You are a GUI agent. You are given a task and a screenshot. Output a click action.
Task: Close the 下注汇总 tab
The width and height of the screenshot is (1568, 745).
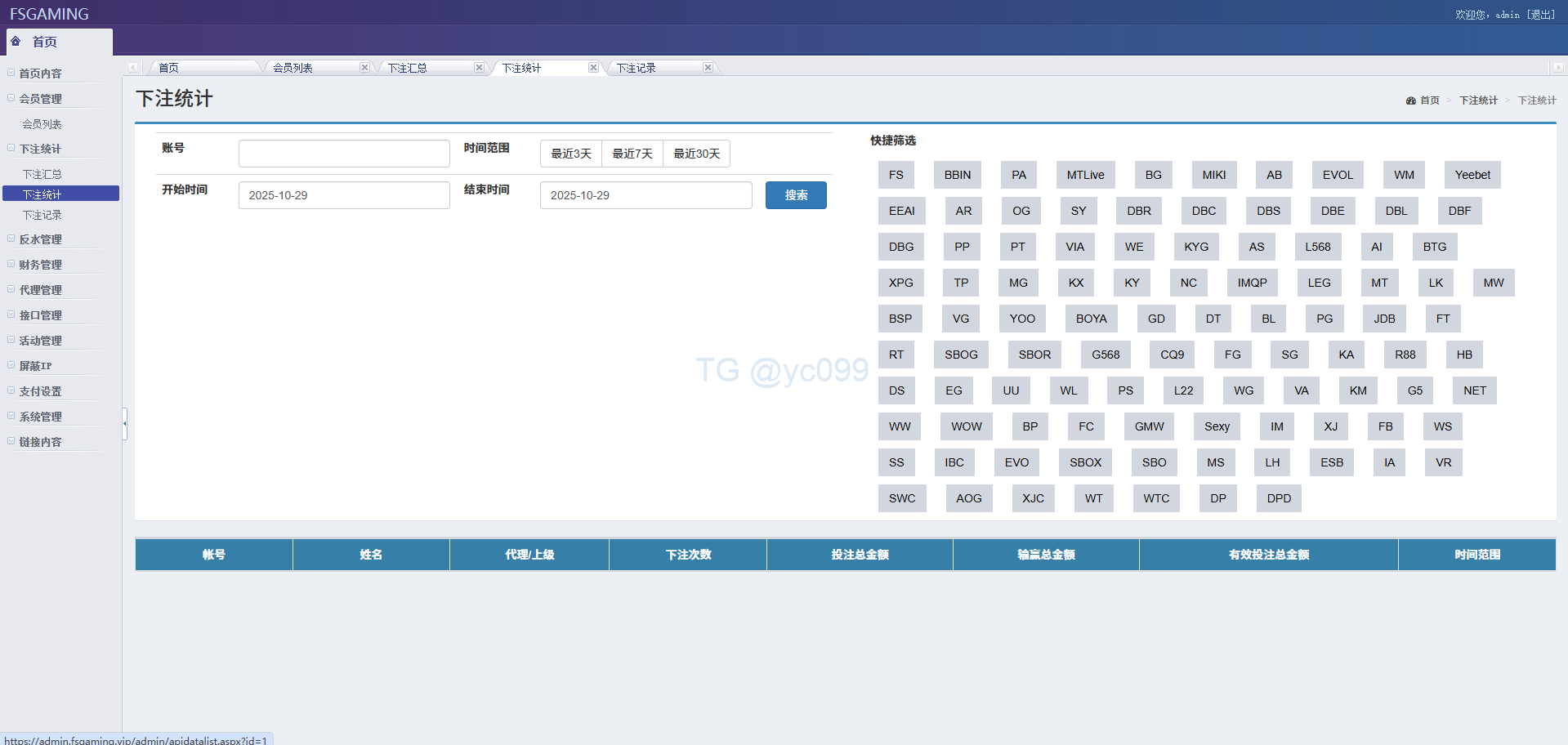(479, 68)
